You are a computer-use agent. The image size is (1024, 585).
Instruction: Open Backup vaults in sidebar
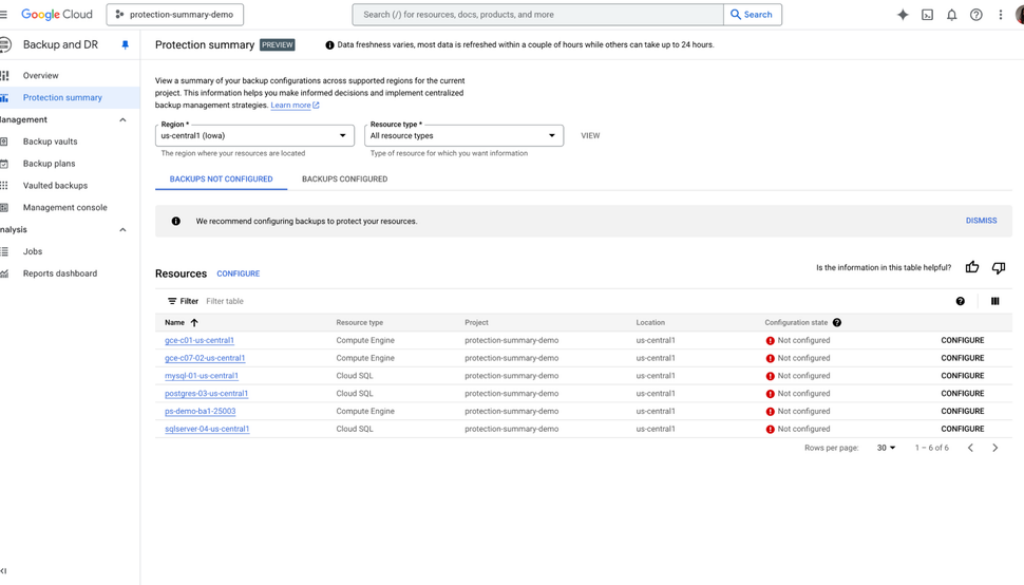(50, 142)
